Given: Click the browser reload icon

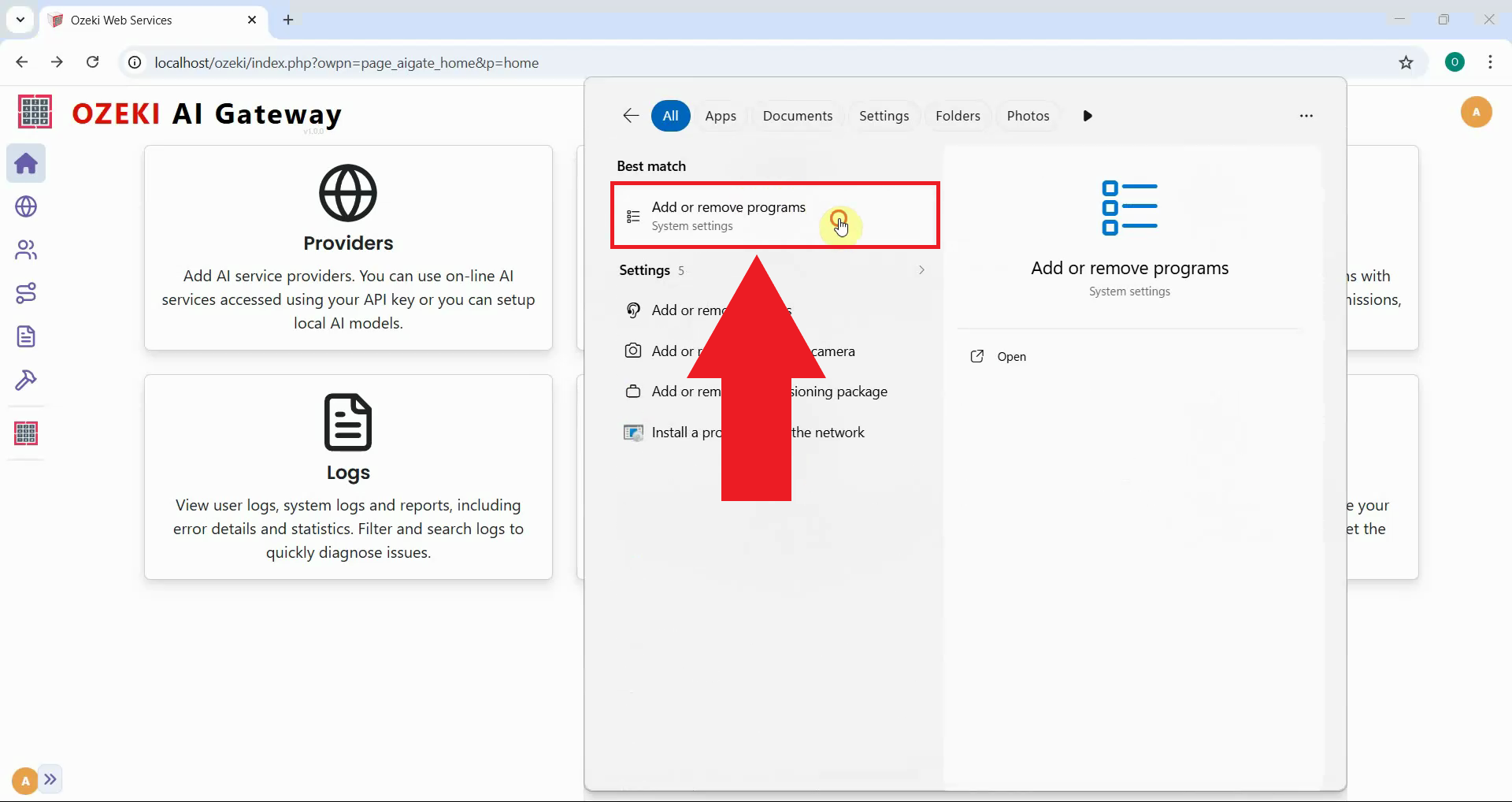Looking at the screenshot, I should point(92,62).
